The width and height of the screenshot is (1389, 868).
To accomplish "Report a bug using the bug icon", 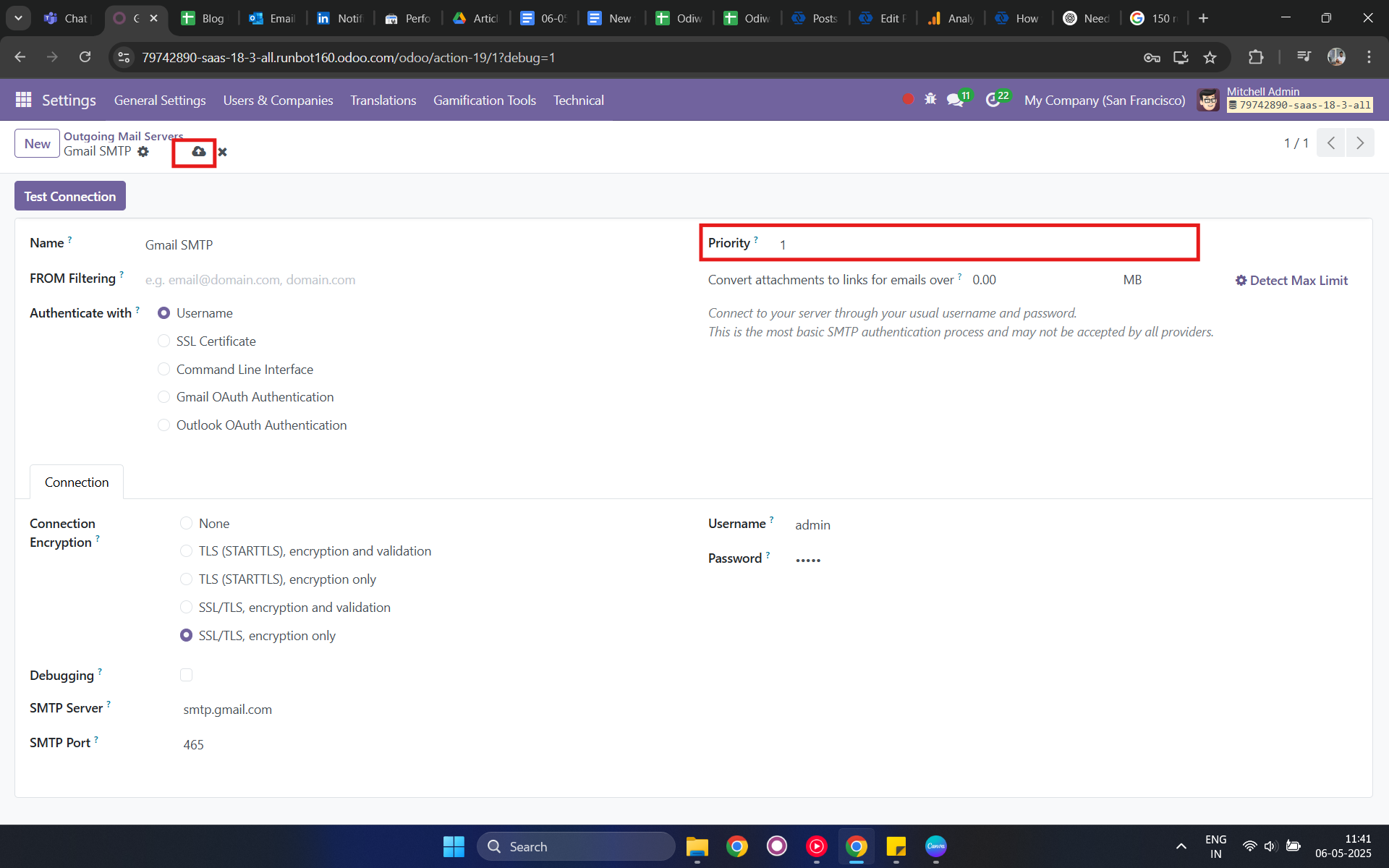I will click(x=931, y=99).
